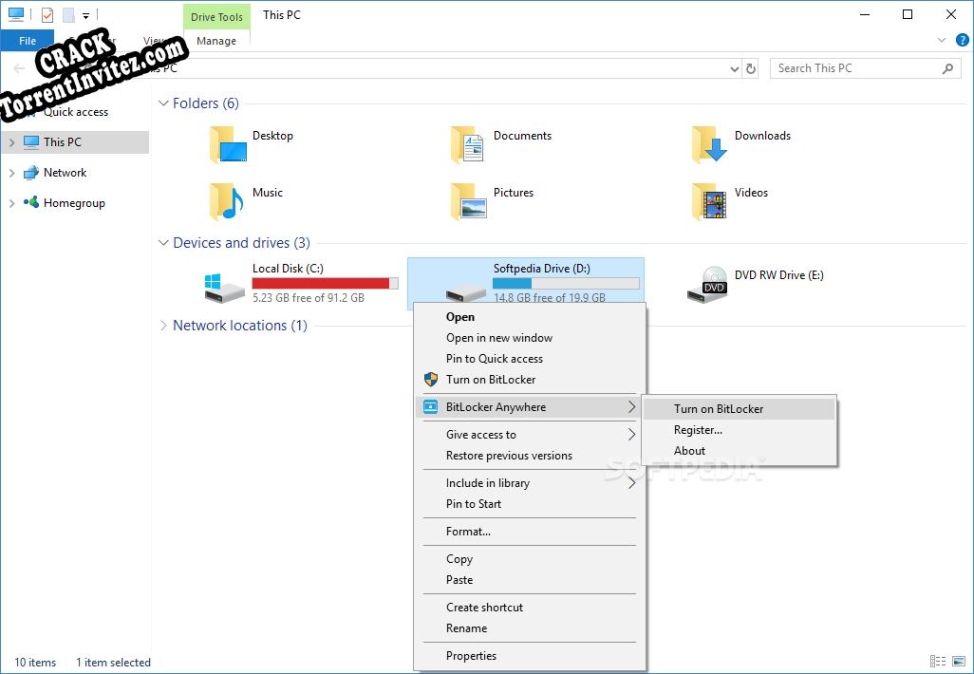Open the Documents folder icon

tap(466, 145)
